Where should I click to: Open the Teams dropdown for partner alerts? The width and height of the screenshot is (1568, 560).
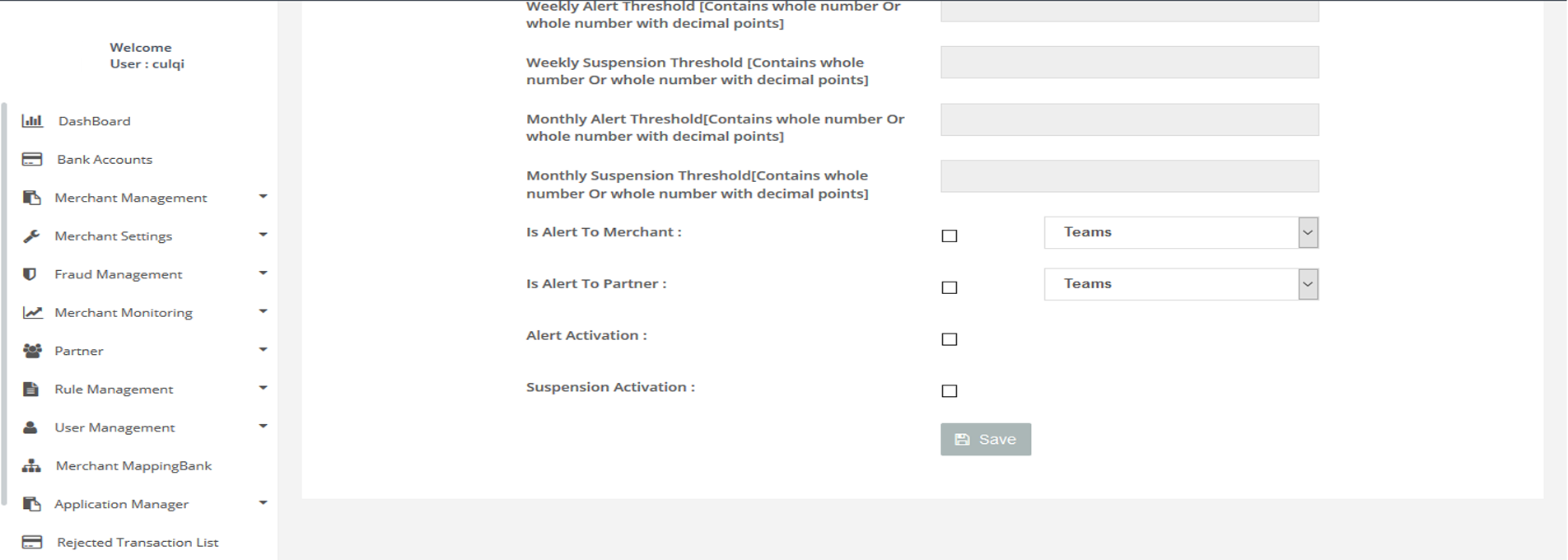coord(1181,284)
